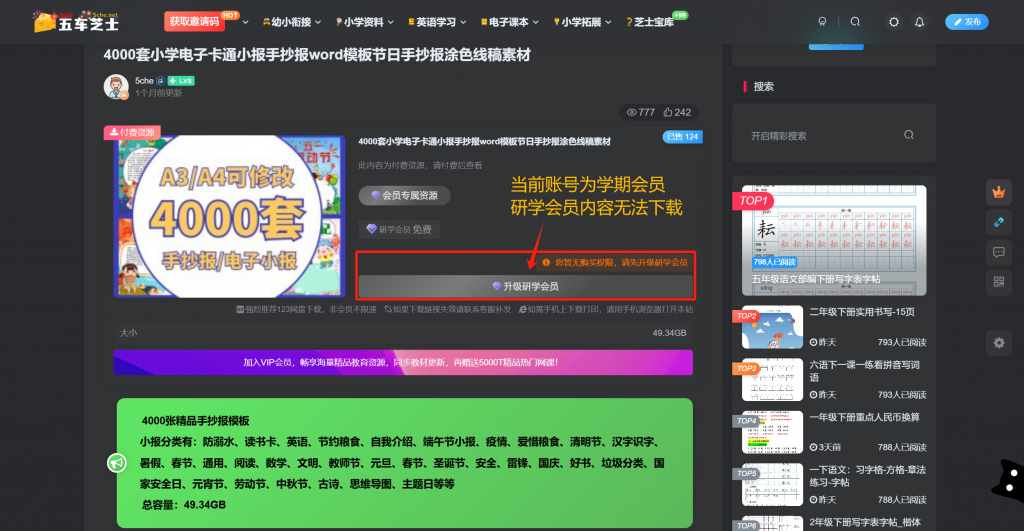Open the 小学拓展 menu
This screenshot has width=1024, height=531.
(x=582, y=22)
